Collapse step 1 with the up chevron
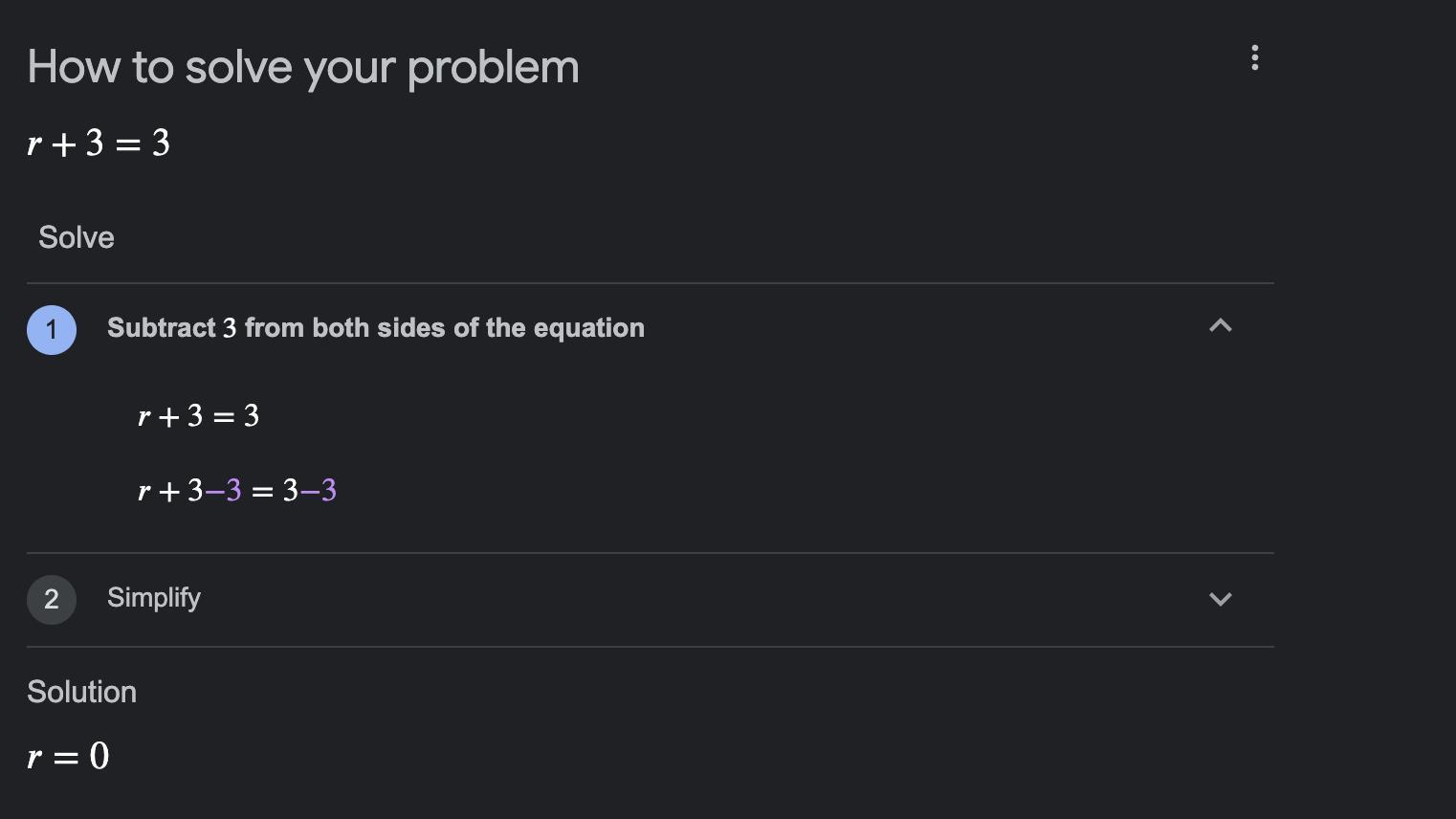Screen dimensions: 1456x819 pyautogui.click(x=1220, y=326)
